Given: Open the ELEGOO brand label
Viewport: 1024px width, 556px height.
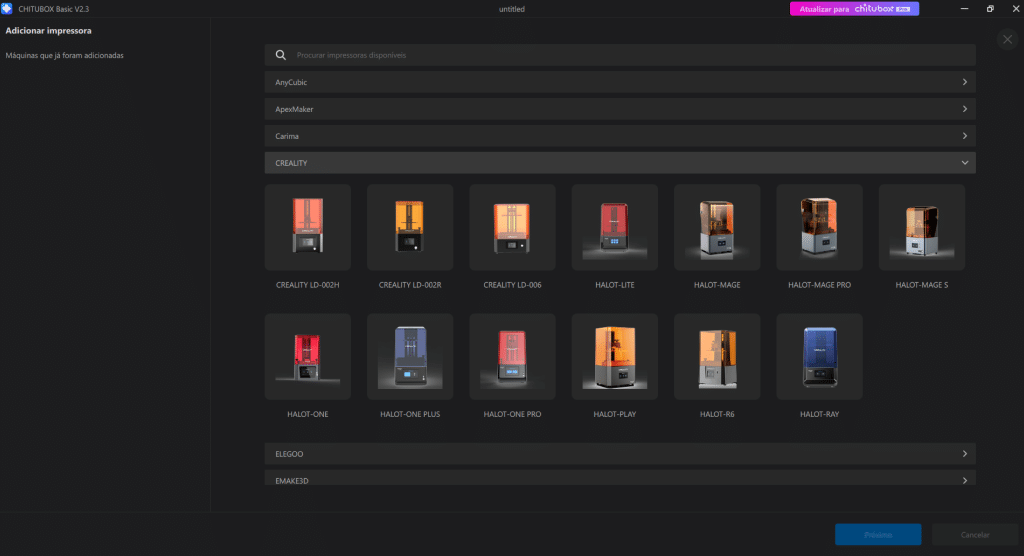Looking at the screenshot, I should (x=289, y=453).
